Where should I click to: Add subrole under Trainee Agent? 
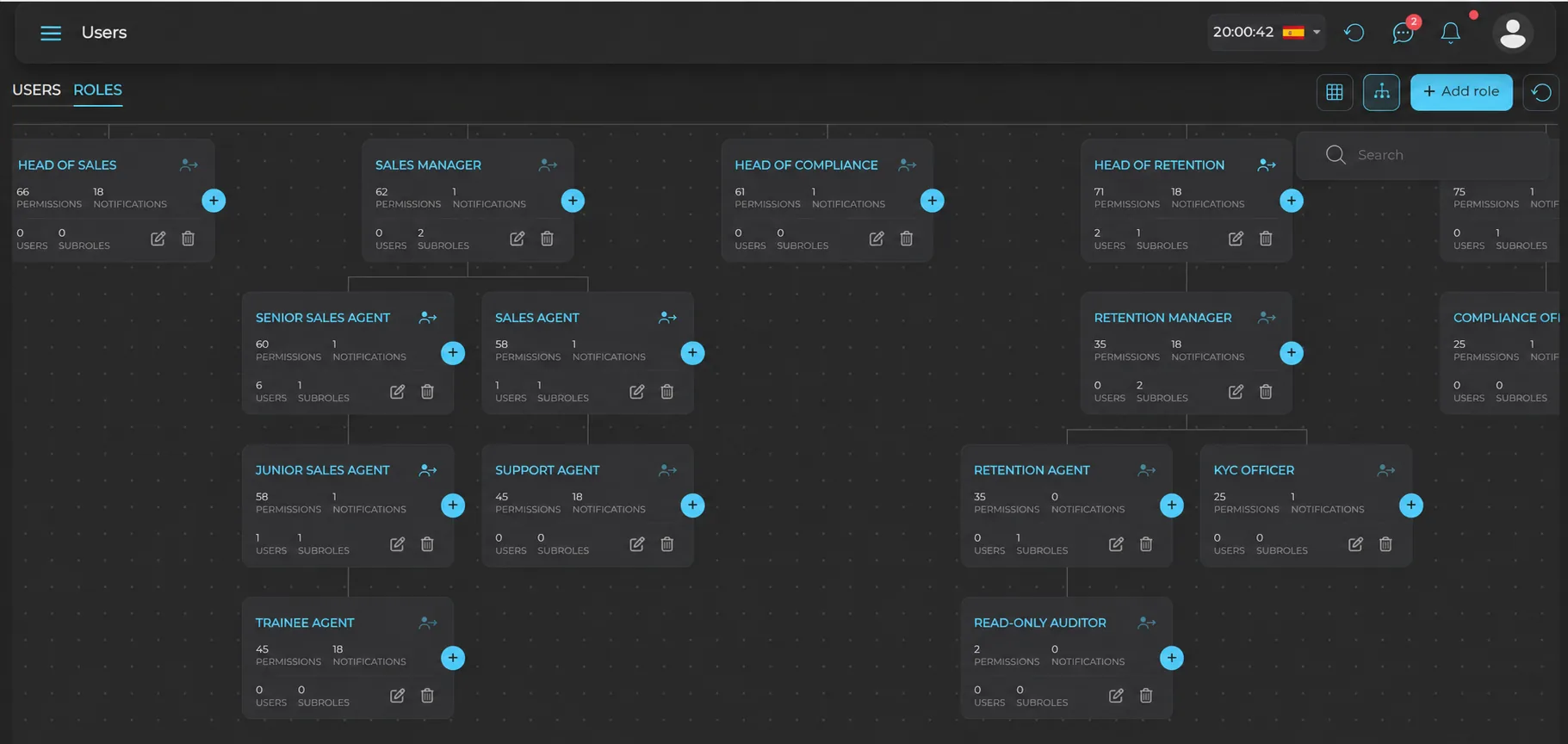(453, 658)
